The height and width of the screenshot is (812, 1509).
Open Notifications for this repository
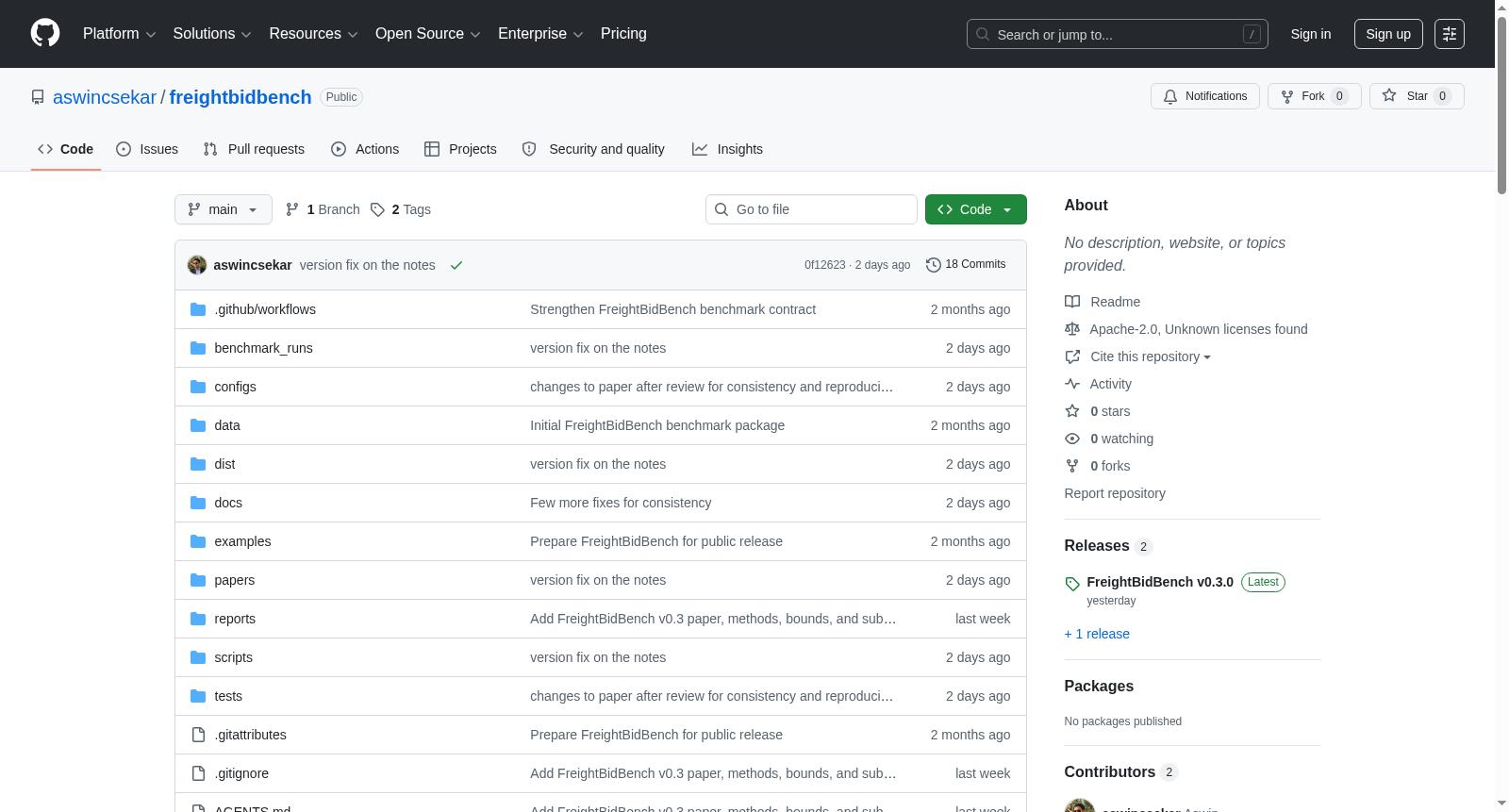pyautogui.click(x=1205, y=96)
